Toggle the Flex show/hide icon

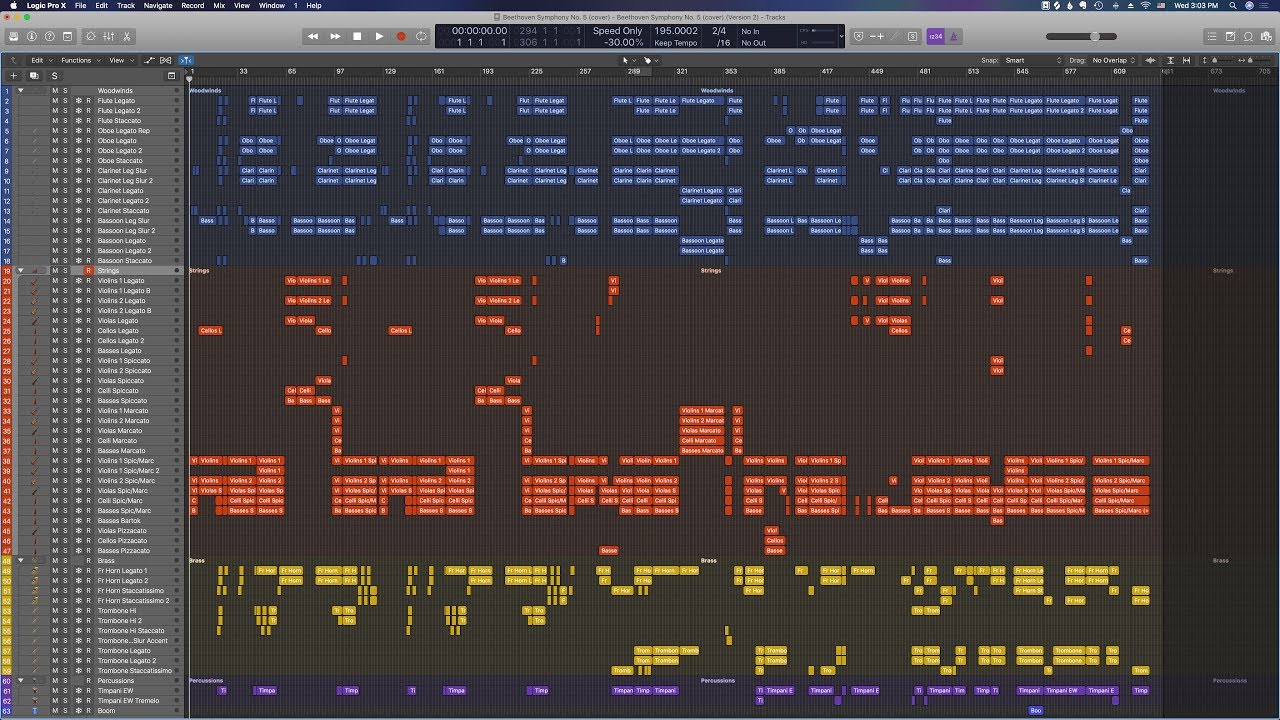click(x=165, y=60)
